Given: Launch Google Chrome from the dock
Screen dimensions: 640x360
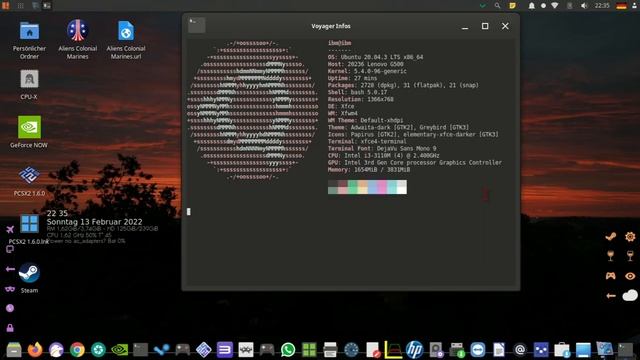Looking at the screenshot, I should click(x=77, y=350).
